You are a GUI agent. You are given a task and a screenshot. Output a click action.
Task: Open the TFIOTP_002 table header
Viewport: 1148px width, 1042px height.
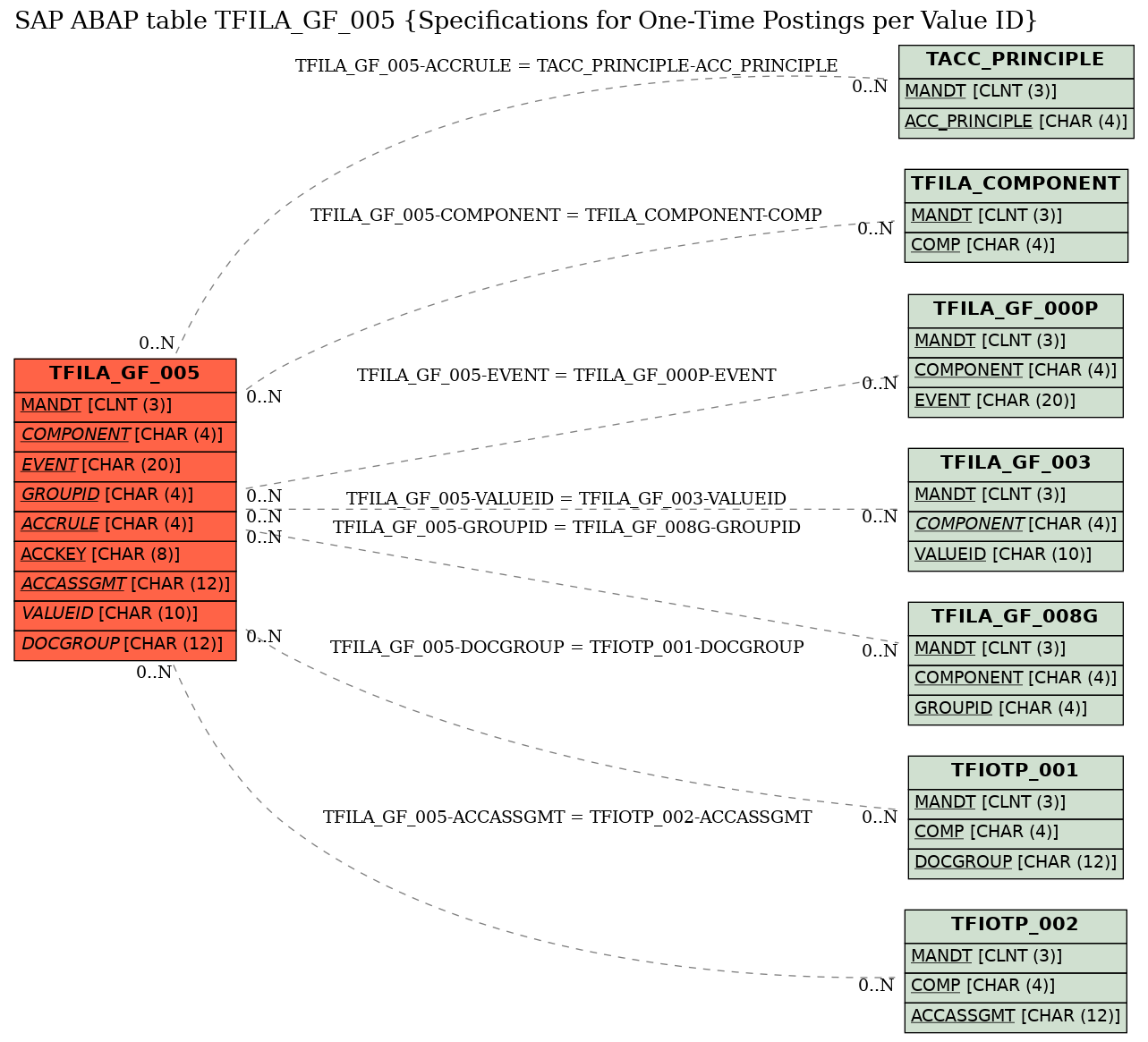1016,926
